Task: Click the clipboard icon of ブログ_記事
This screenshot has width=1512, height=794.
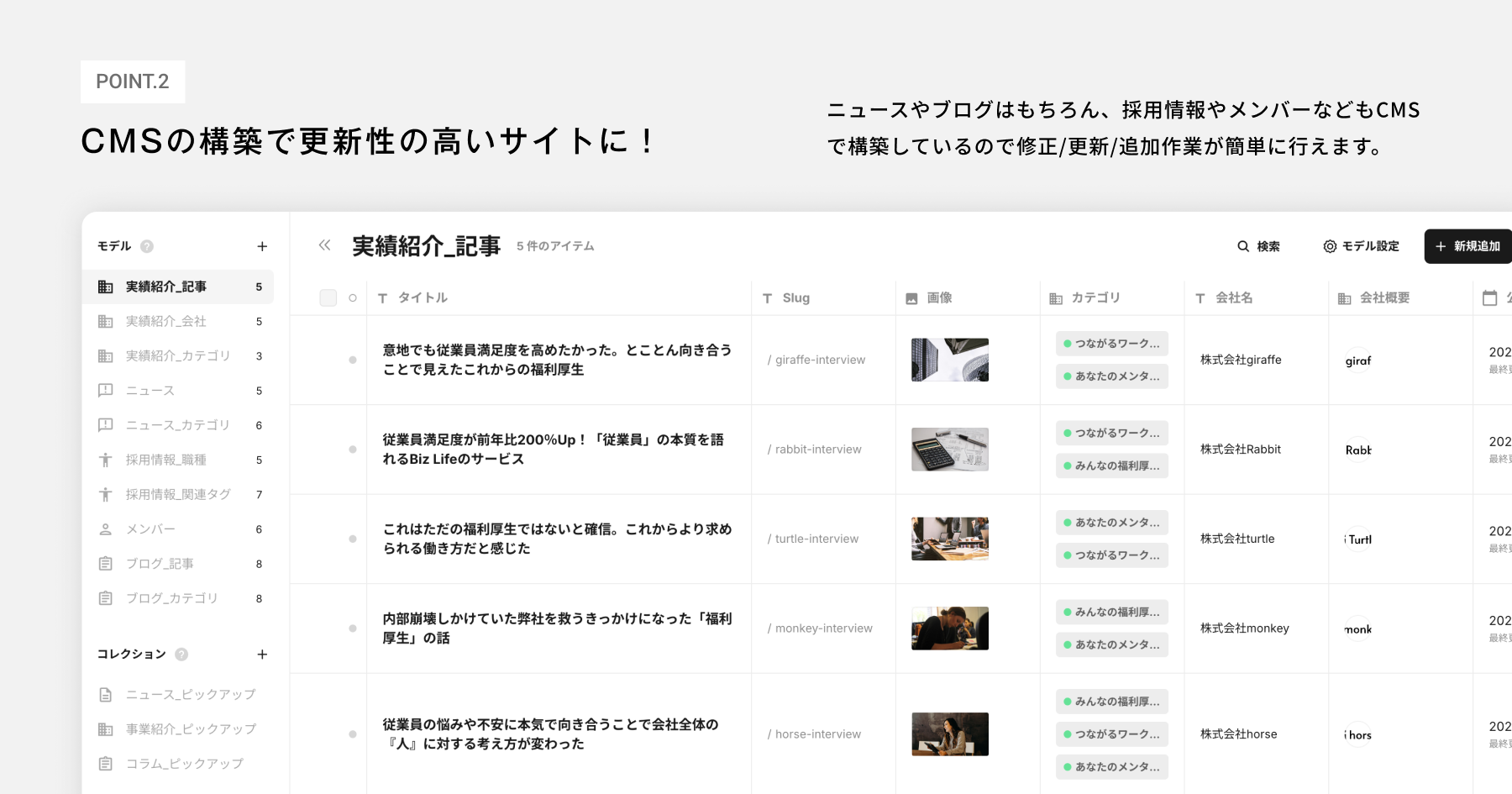Action: click(x=106, y=564)
